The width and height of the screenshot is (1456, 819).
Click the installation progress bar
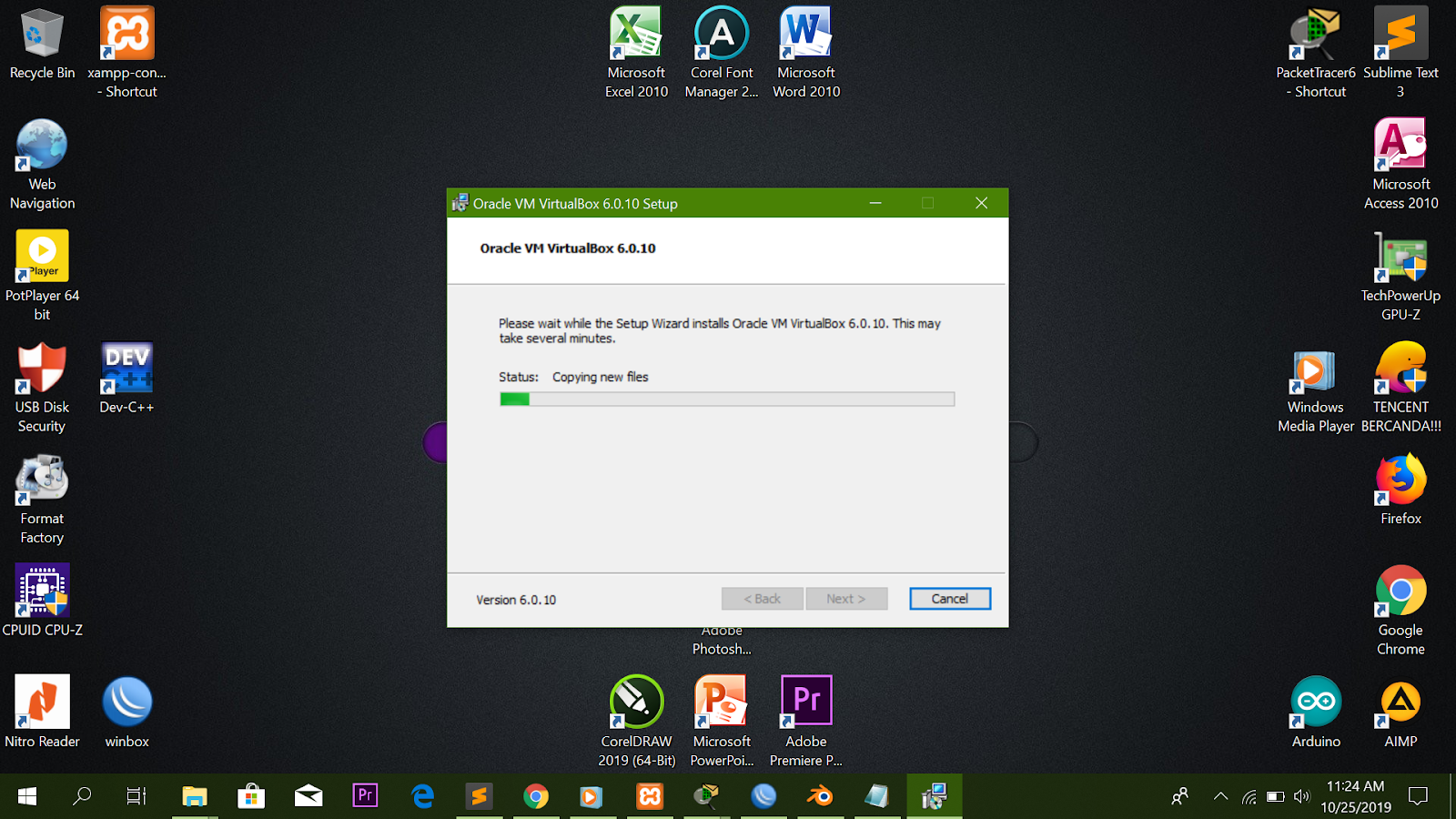click(727, 399)
